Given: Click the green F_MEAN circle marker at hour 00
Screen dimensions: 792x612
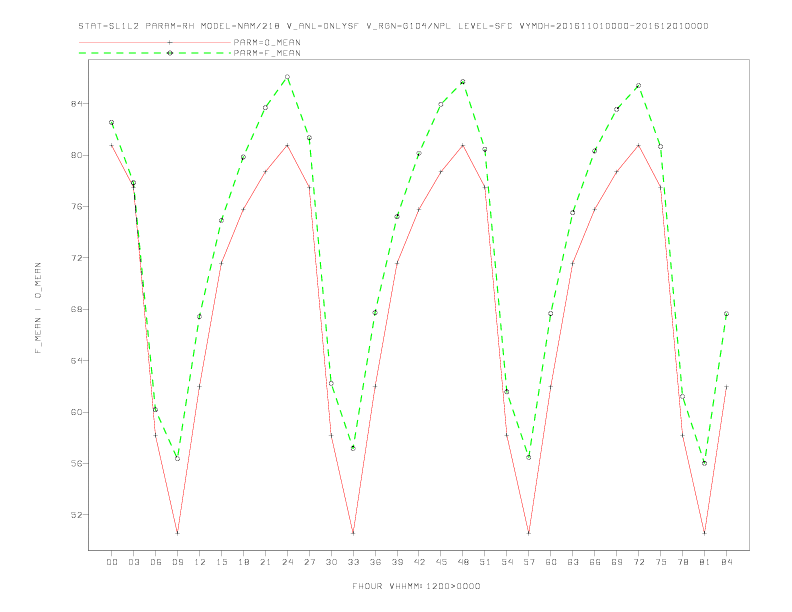Looking at the screenshot, I should [x=112, y=122].
